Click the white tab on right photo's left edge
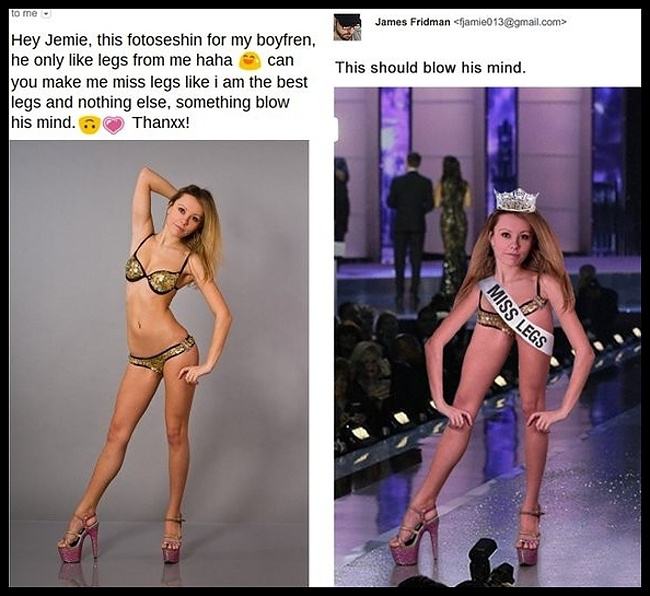 pyautogui.click(x=336, y=129)
